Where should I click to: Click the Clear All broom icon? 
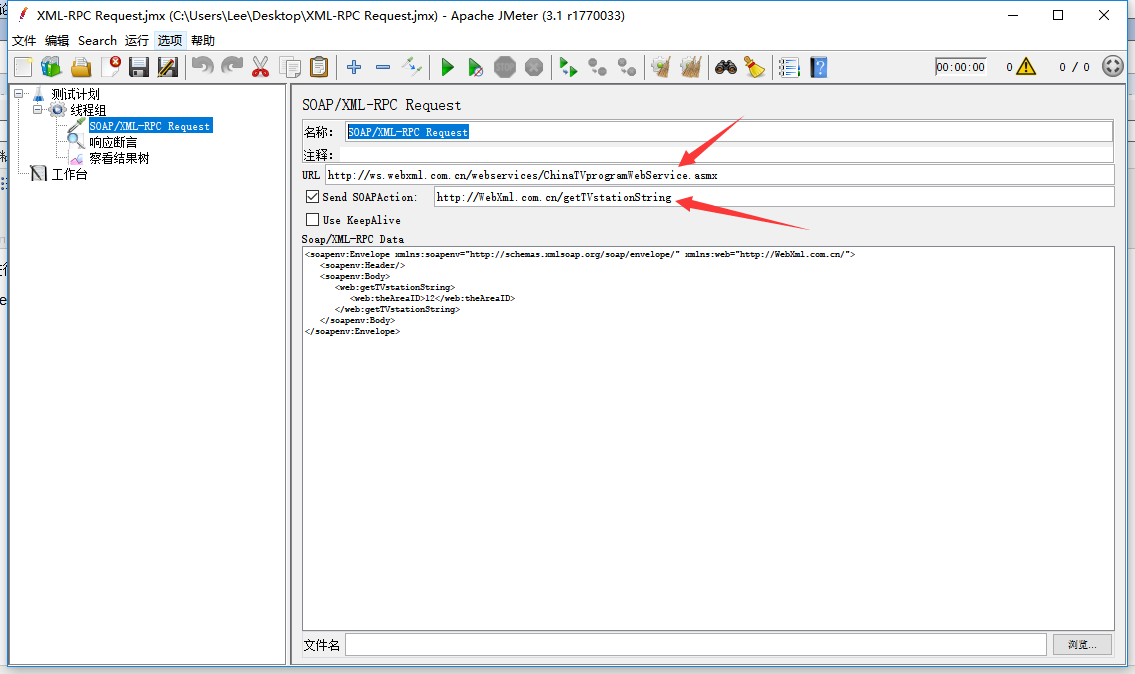[693, 67]
